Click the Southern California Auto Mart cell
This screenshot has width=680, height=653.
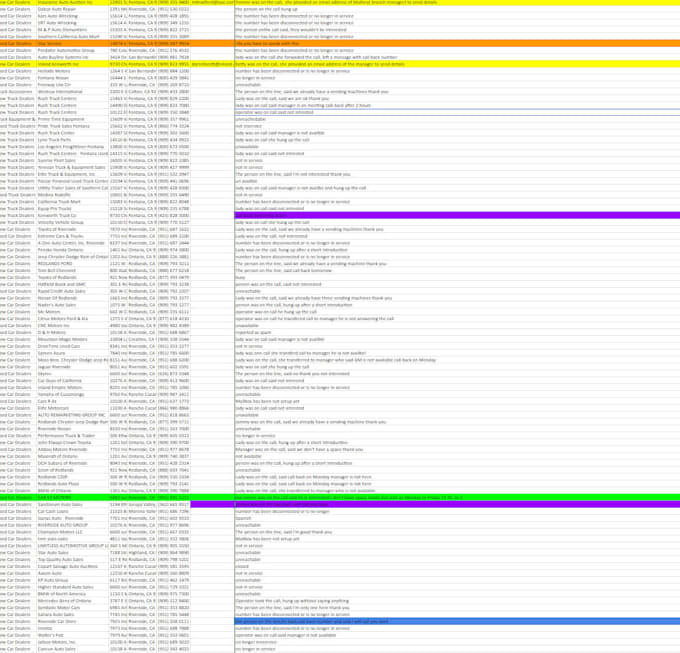tap(72, 37)
